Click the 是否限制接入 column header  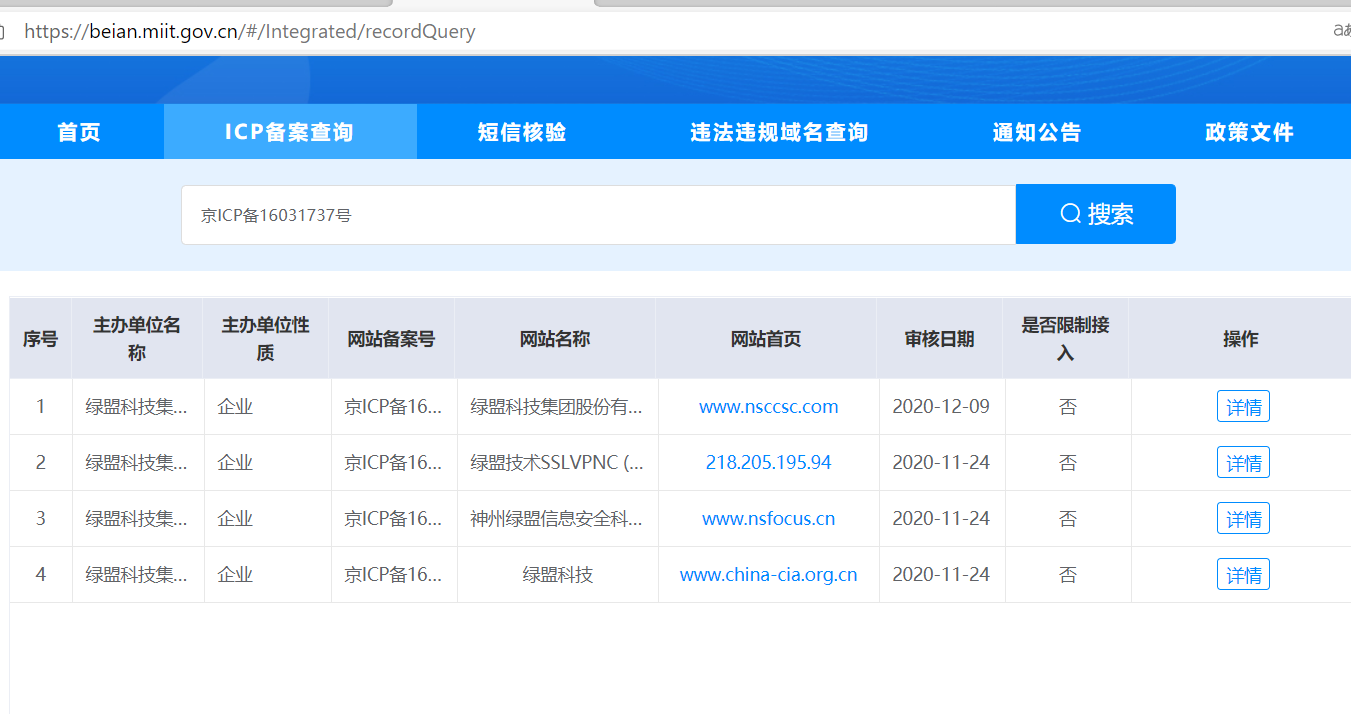(x=1065, y=339)
